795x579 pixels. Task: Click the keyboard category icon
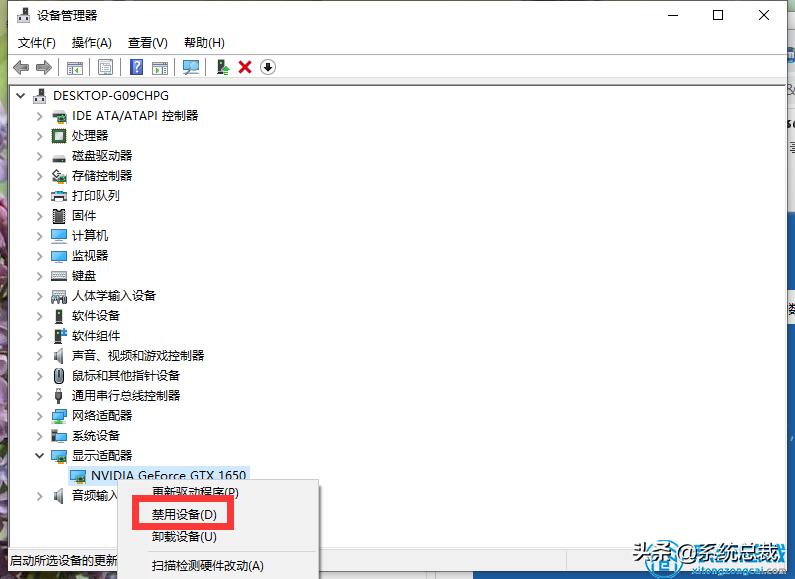coord(59,276)
